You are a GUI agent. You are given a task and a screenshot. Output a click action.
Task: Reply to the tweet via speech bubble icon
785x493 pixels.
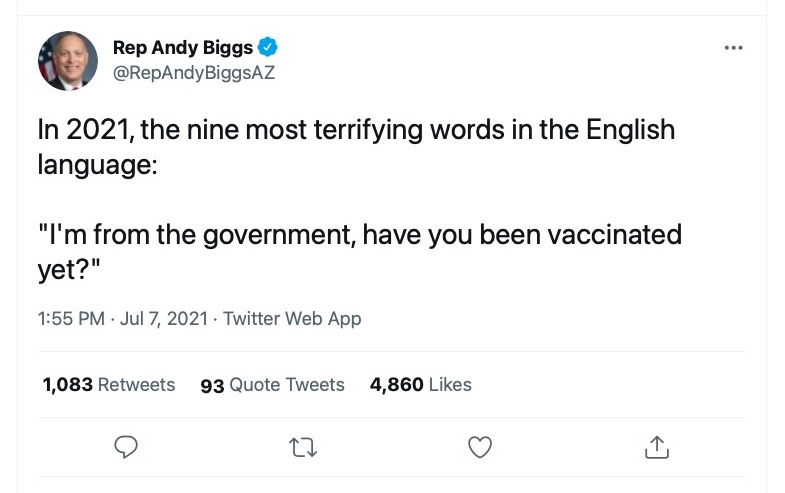(126, 448)
